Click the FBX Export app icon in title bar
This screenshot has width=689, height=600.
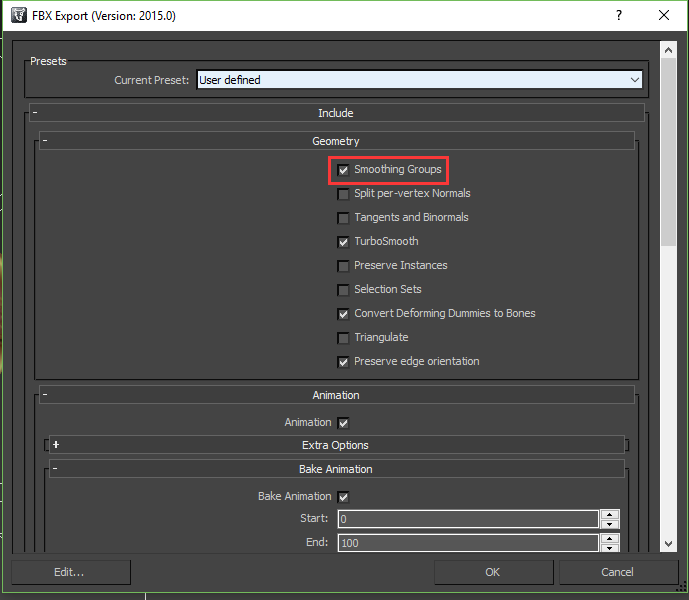click(19, 15)
